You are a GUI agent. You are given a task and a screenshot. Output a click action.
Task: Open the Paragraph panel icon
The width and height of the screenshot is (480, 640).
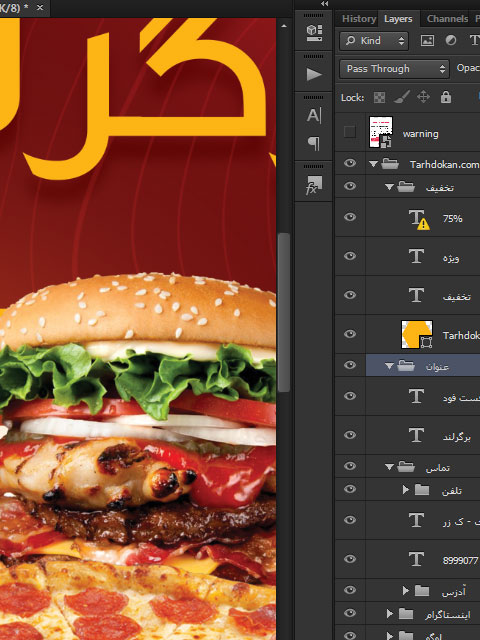[x=313, y=143]
